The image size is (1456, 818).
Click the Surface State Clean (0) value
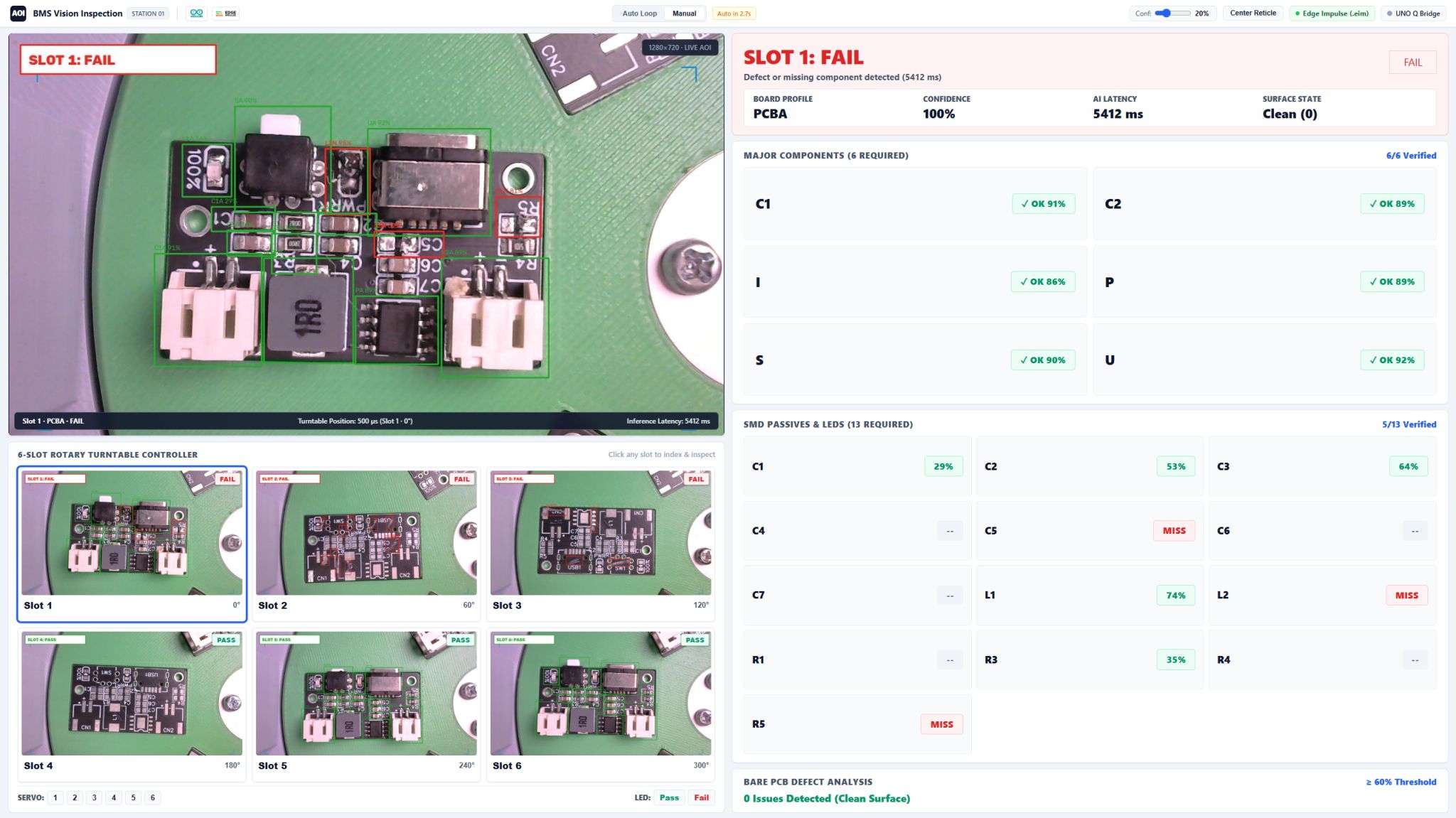click(x=1290, y=114)
